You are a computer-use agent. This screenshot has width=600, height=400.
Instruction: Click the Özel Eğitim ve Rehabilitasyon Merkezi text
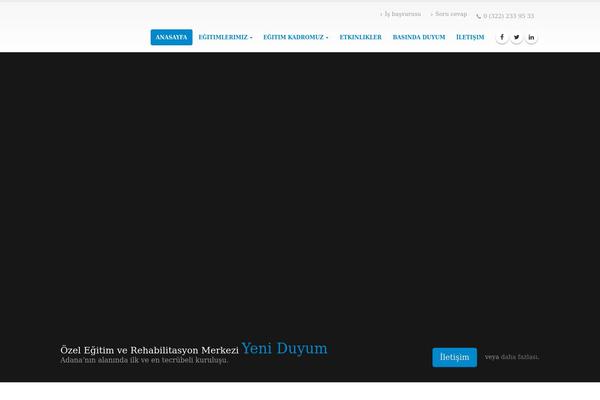149,350
